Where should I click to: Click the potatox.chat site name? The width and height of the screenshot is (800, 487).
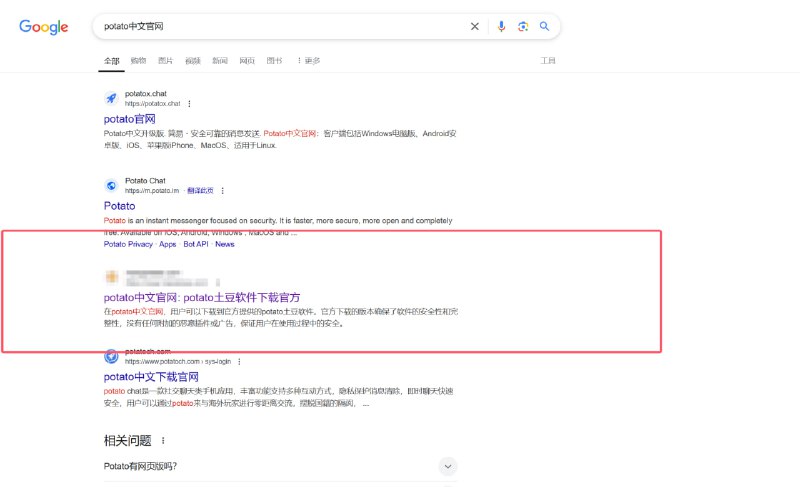coord(146,94)
